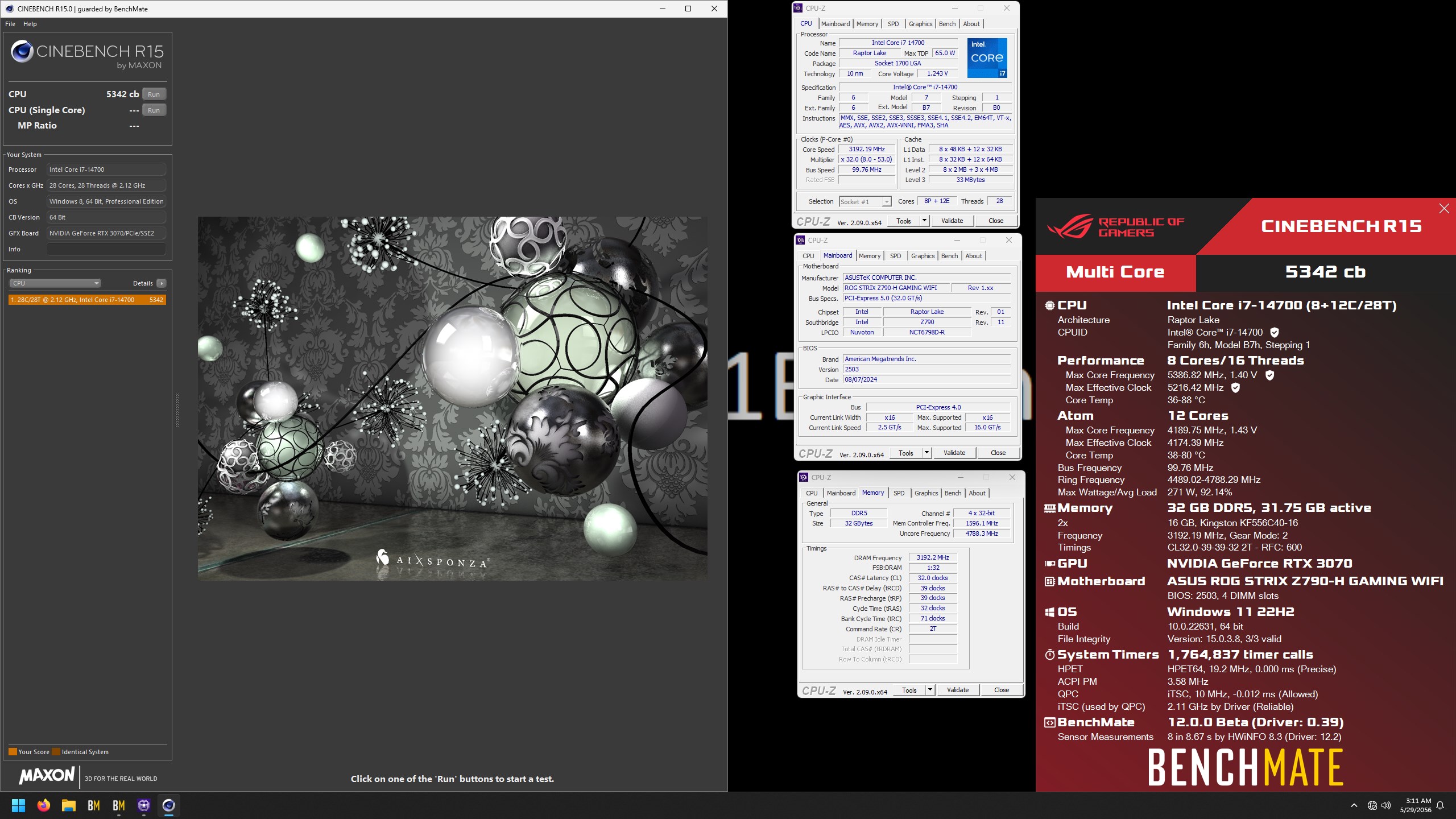The width and height of the screenshot is (1456, 819).
Task: Open the second BenchMate taskbar icon
Action: tap(119, 805)
